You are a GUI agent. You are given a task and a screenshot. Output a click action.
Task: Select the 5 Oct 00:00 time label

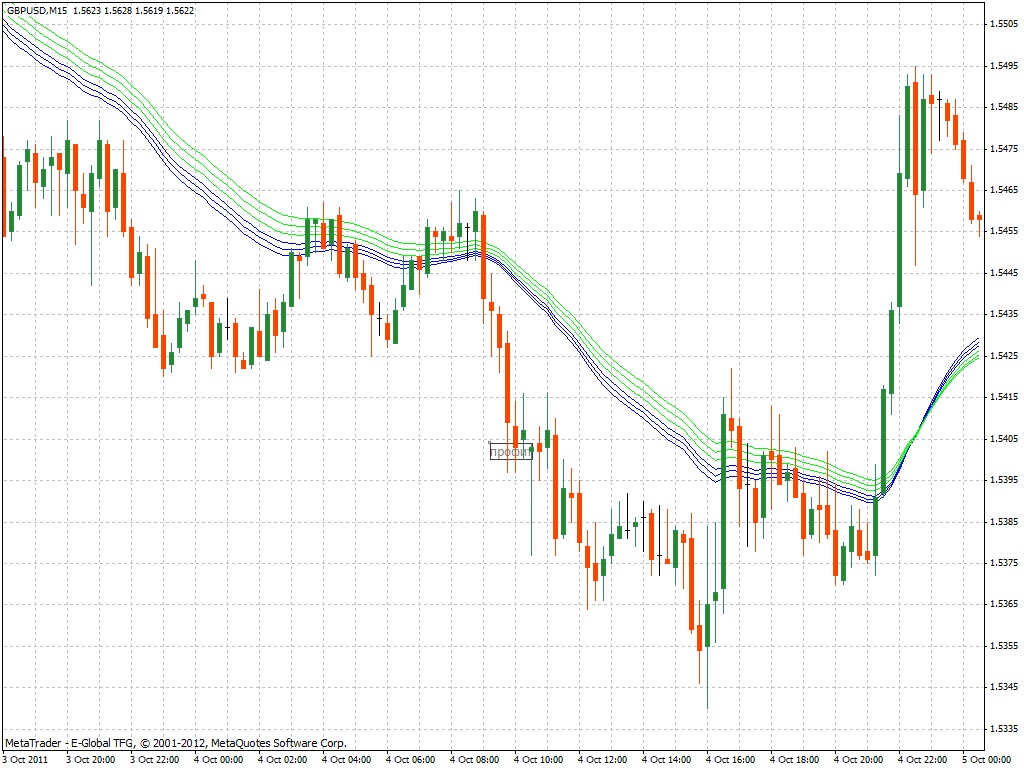coord(986,760)
